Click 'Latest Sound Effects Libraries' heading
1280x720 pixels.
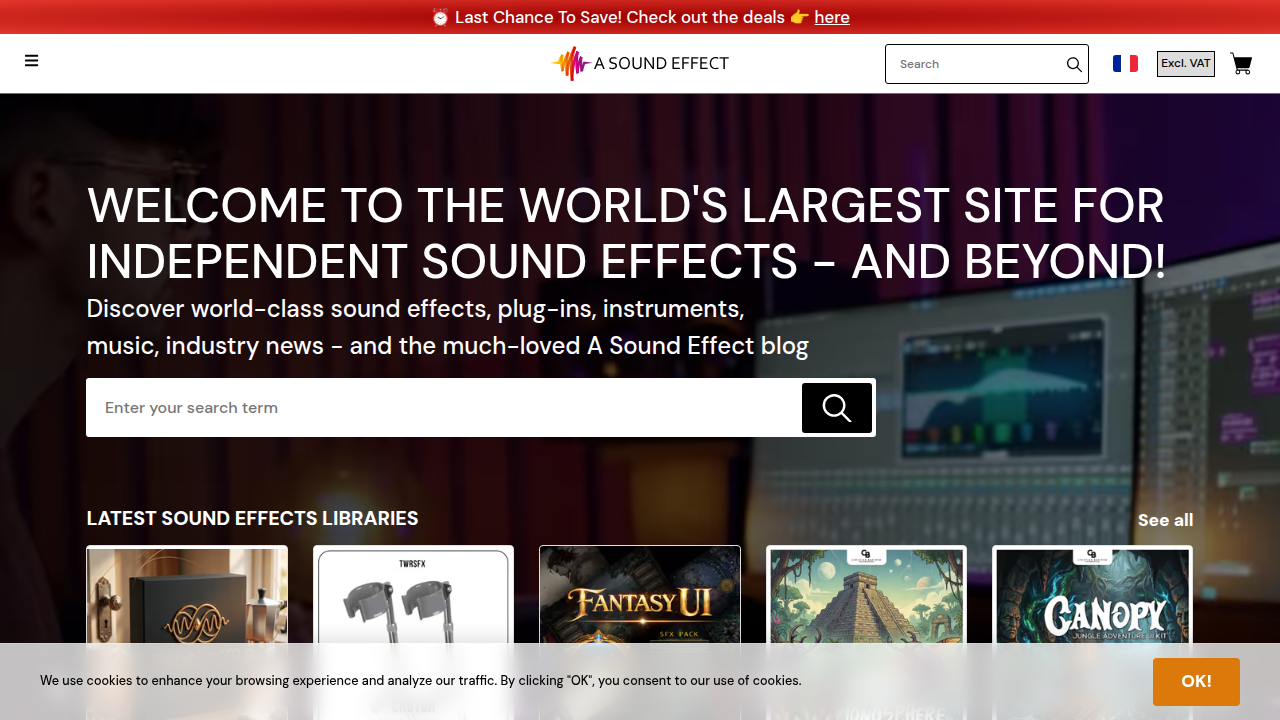(x=253, y=519)
